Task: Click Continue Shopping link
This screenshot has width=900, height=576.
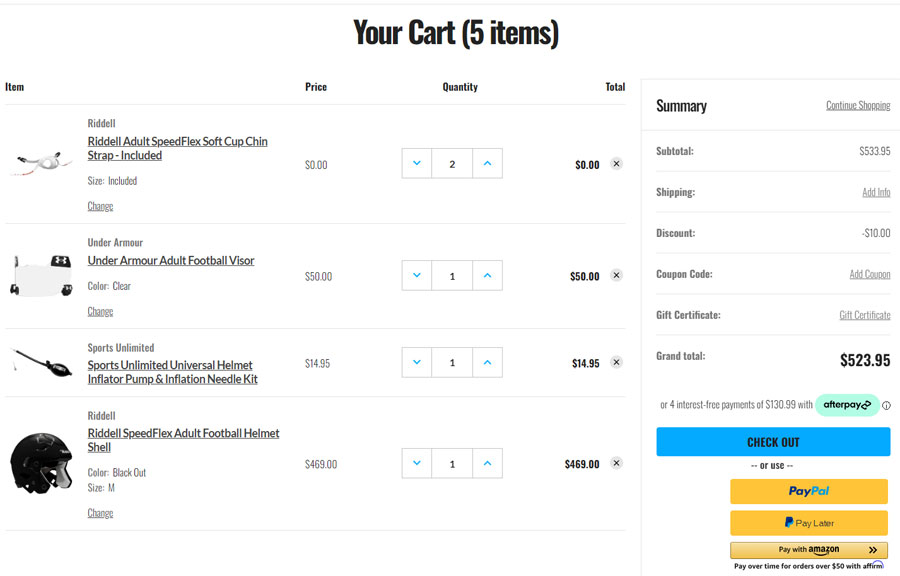Action: click(x=858, y=105)
